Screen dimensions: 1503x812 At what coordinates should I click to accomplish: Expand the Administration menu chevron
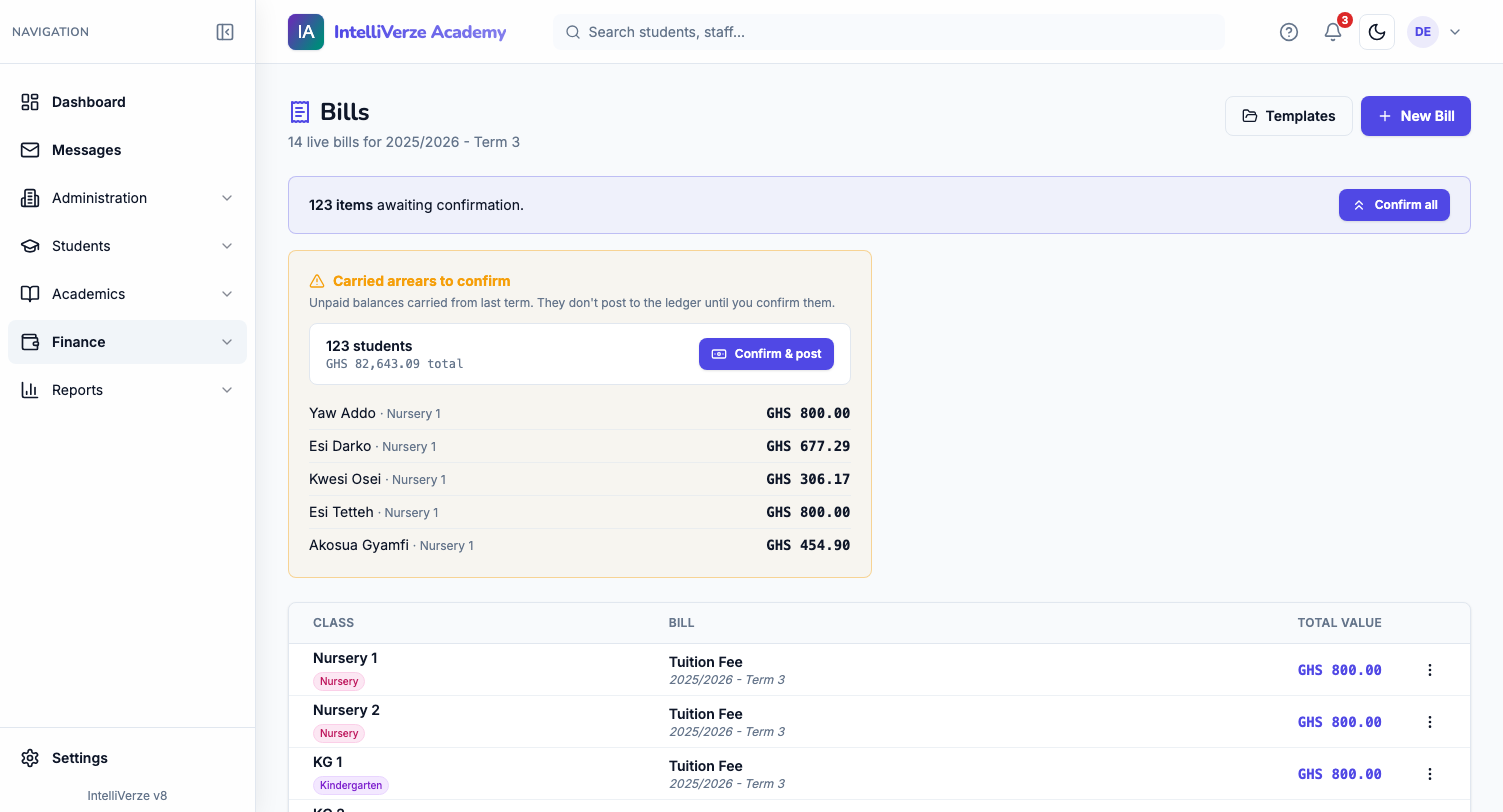click(x=227, y=198)
